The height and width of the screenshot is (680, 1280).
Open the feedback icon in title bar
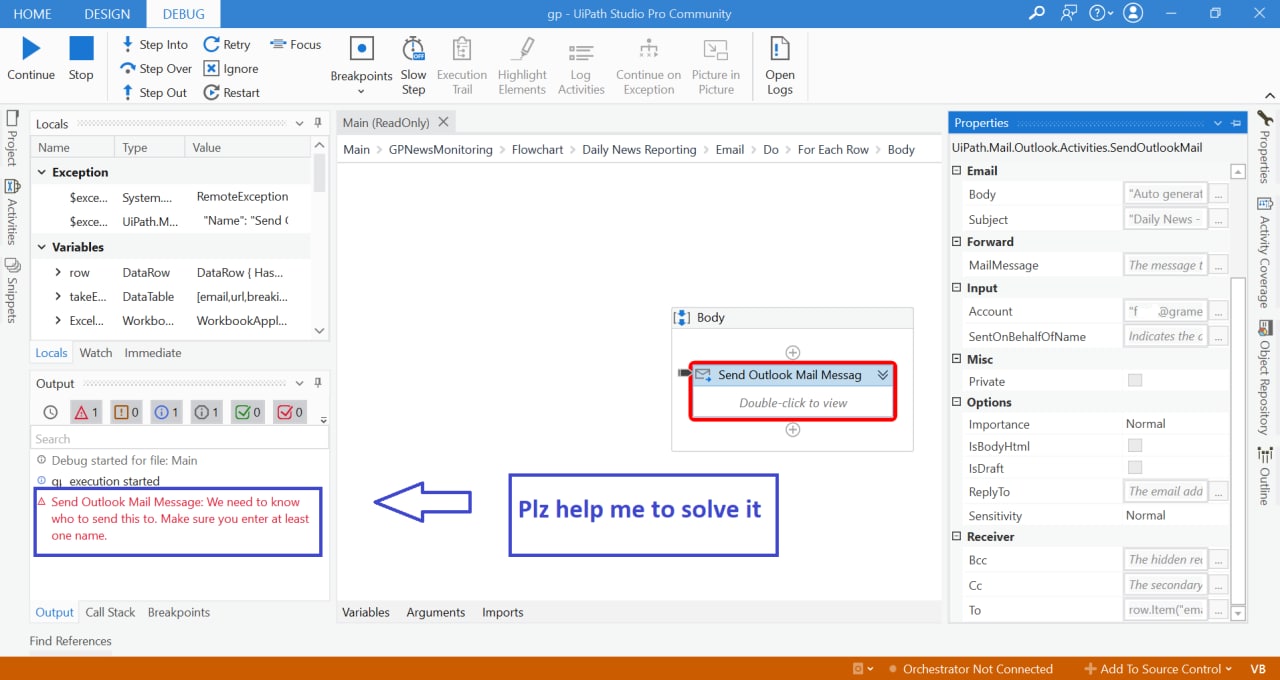click(x=1069, y=13)
